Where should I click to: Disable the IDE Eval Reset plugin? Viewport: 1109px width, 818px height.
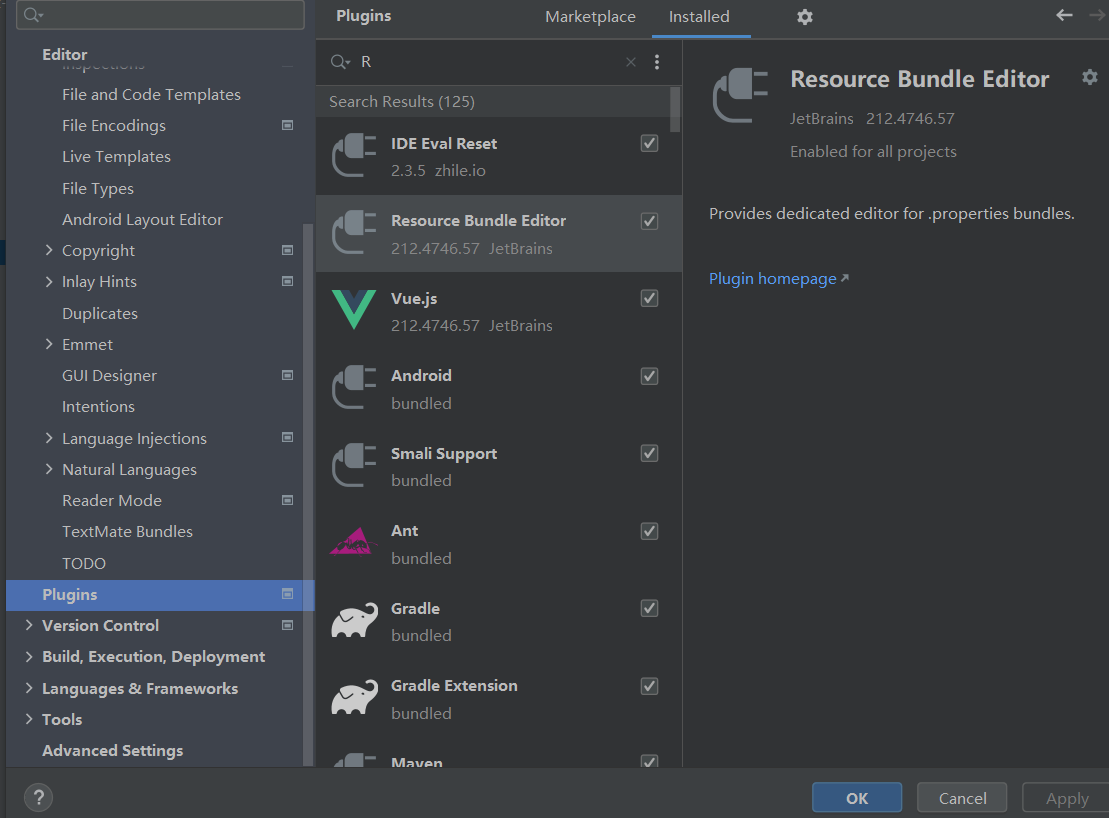pos(649,144)
